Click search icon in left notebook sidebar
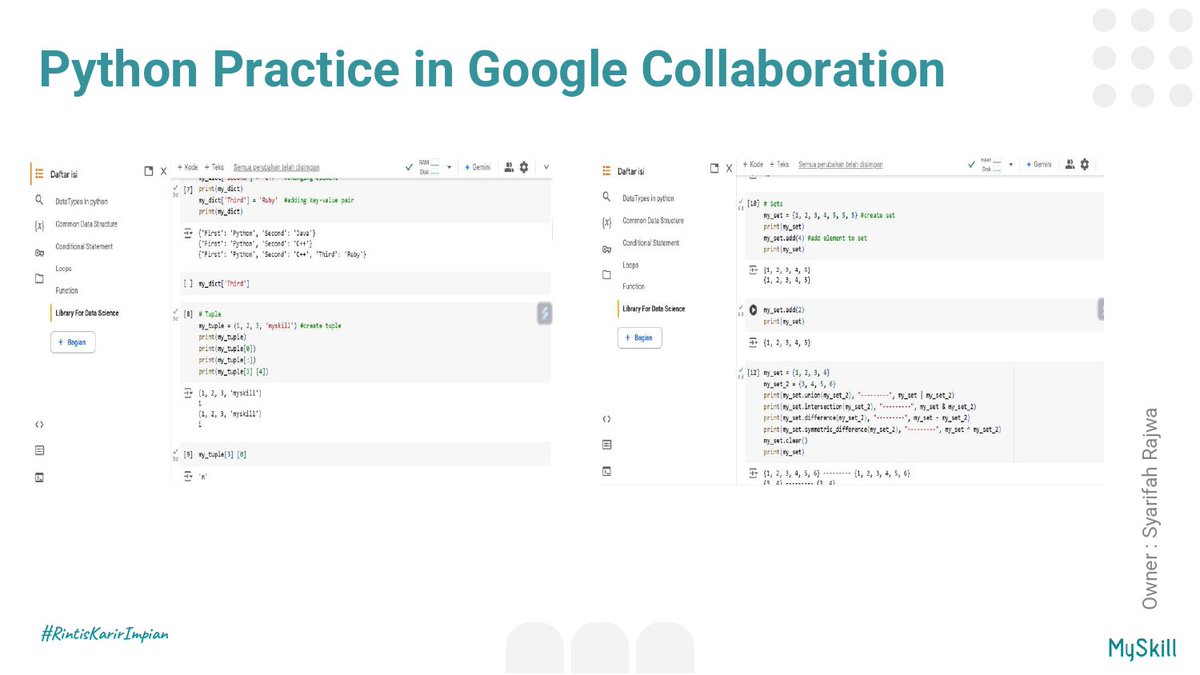This screenshot has height=675, width=1200. tap(38, 201)
